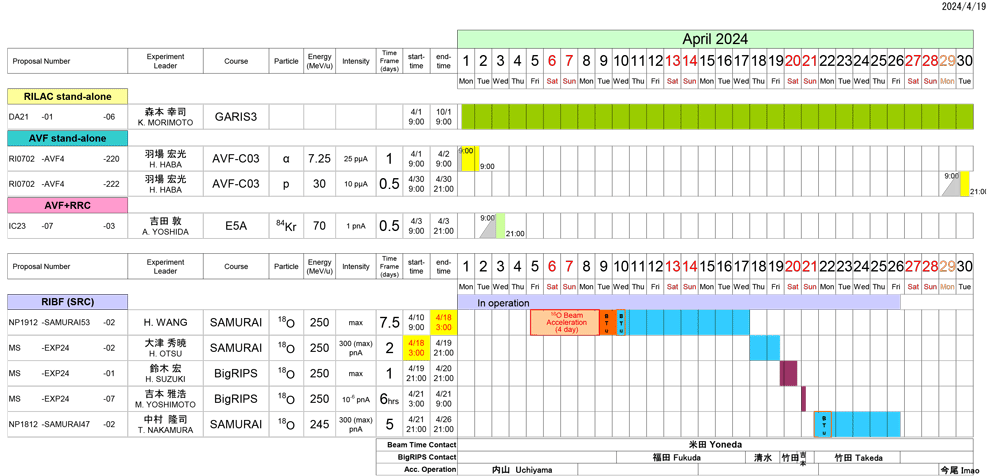Click the RILAC stand-alone section label

(x=68, y=96)
